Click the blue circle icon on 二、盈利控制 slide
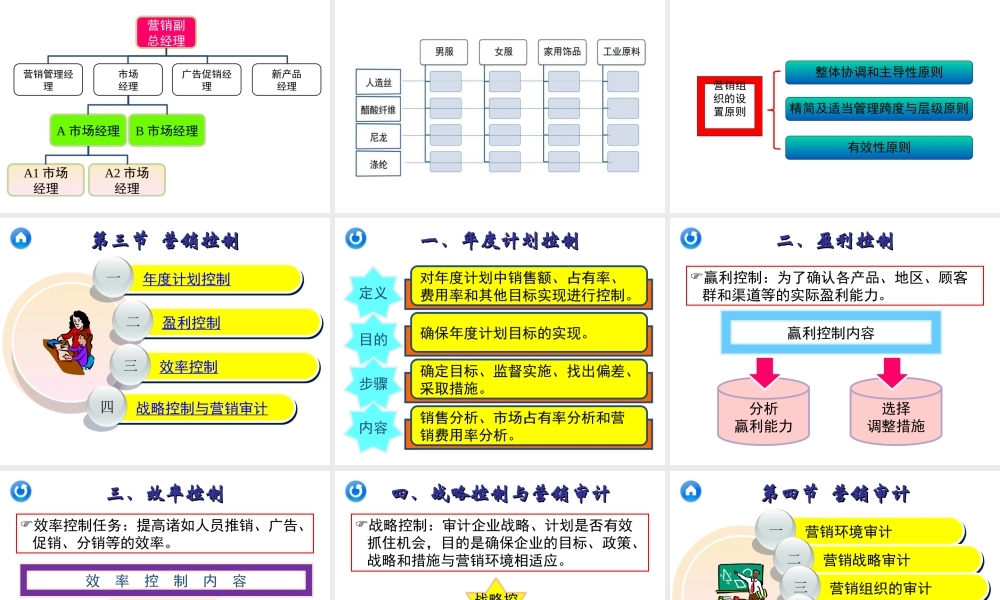The width and height of the screenshot is (1000, 600). click(690, 237)
